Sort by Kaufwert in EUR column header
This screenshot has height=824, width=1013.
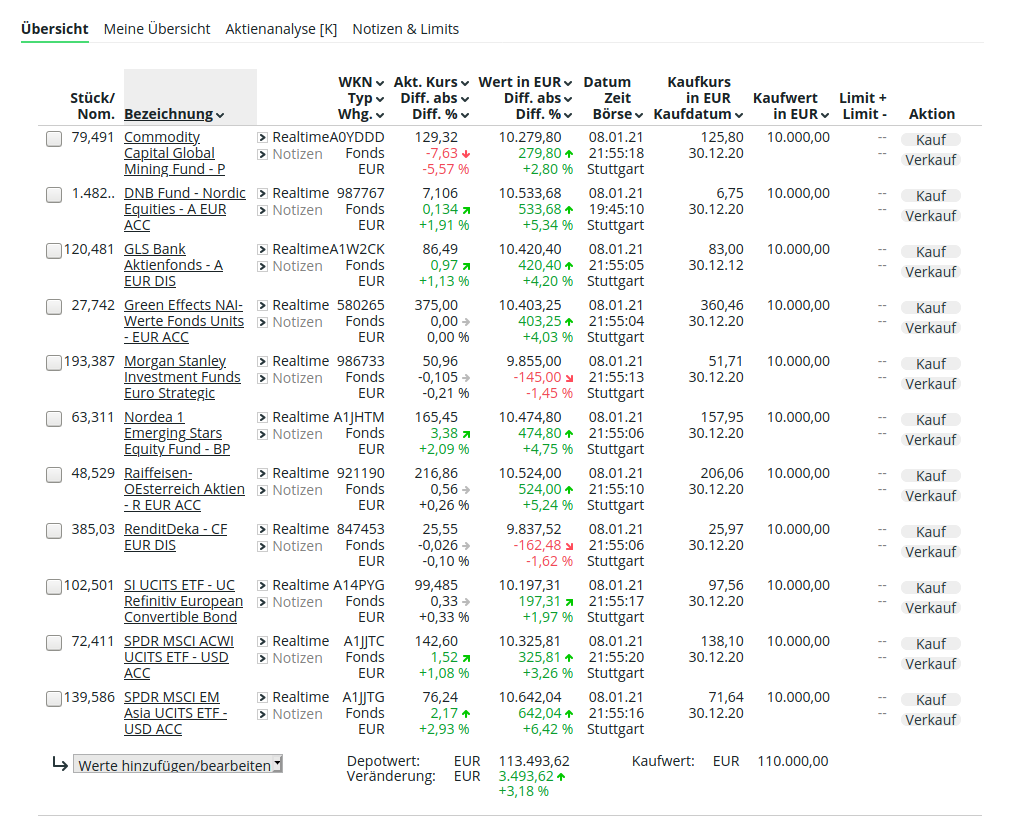(x=791, y=106)
